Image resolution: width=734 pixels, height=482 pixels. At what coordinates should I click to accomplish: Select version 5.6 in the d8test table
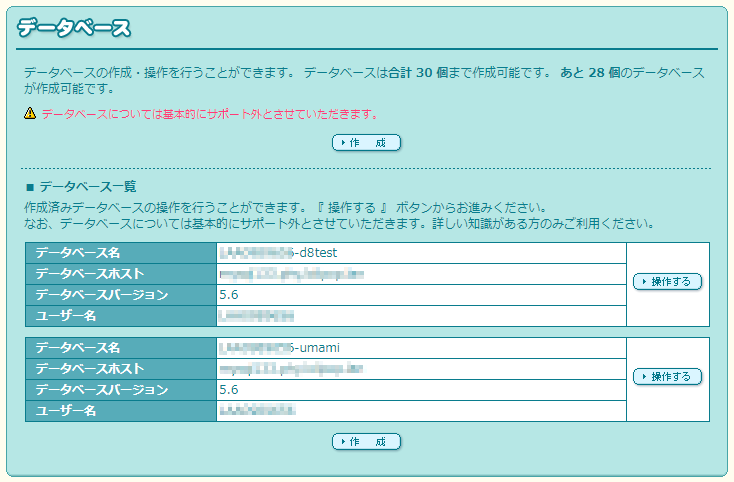point(229,295)
